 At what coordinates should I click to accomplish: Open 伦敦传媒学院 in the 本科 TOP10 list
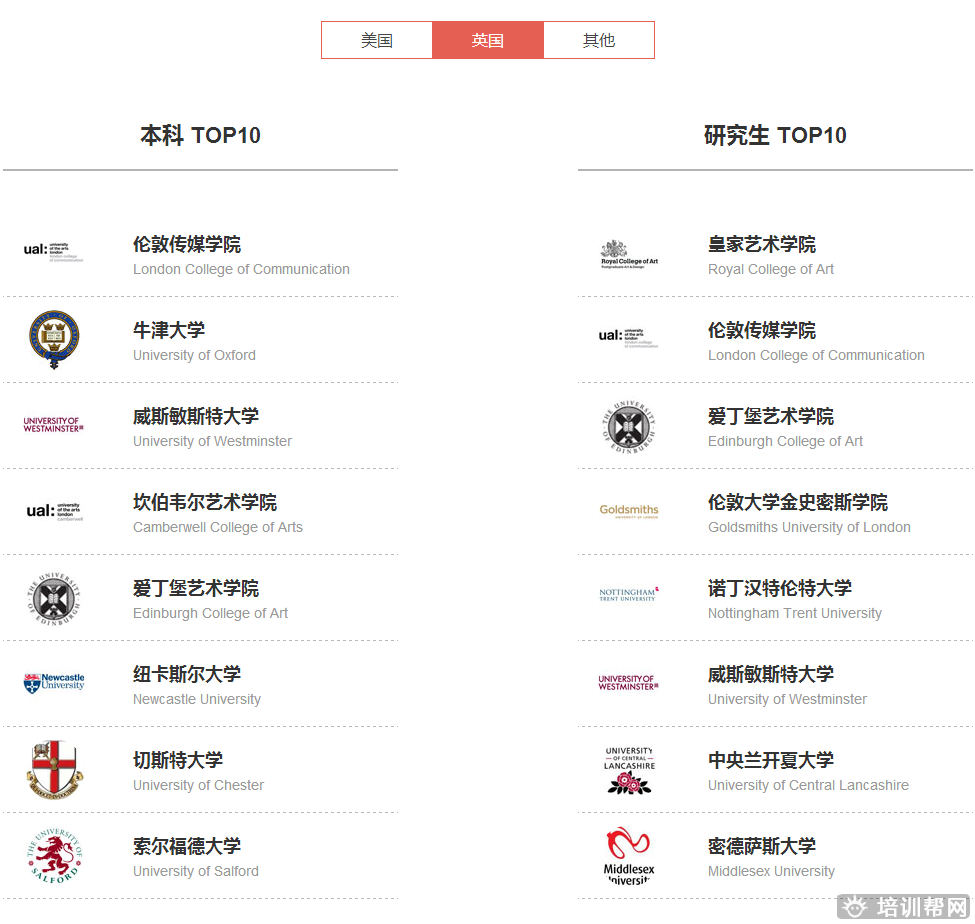[187, 244]
